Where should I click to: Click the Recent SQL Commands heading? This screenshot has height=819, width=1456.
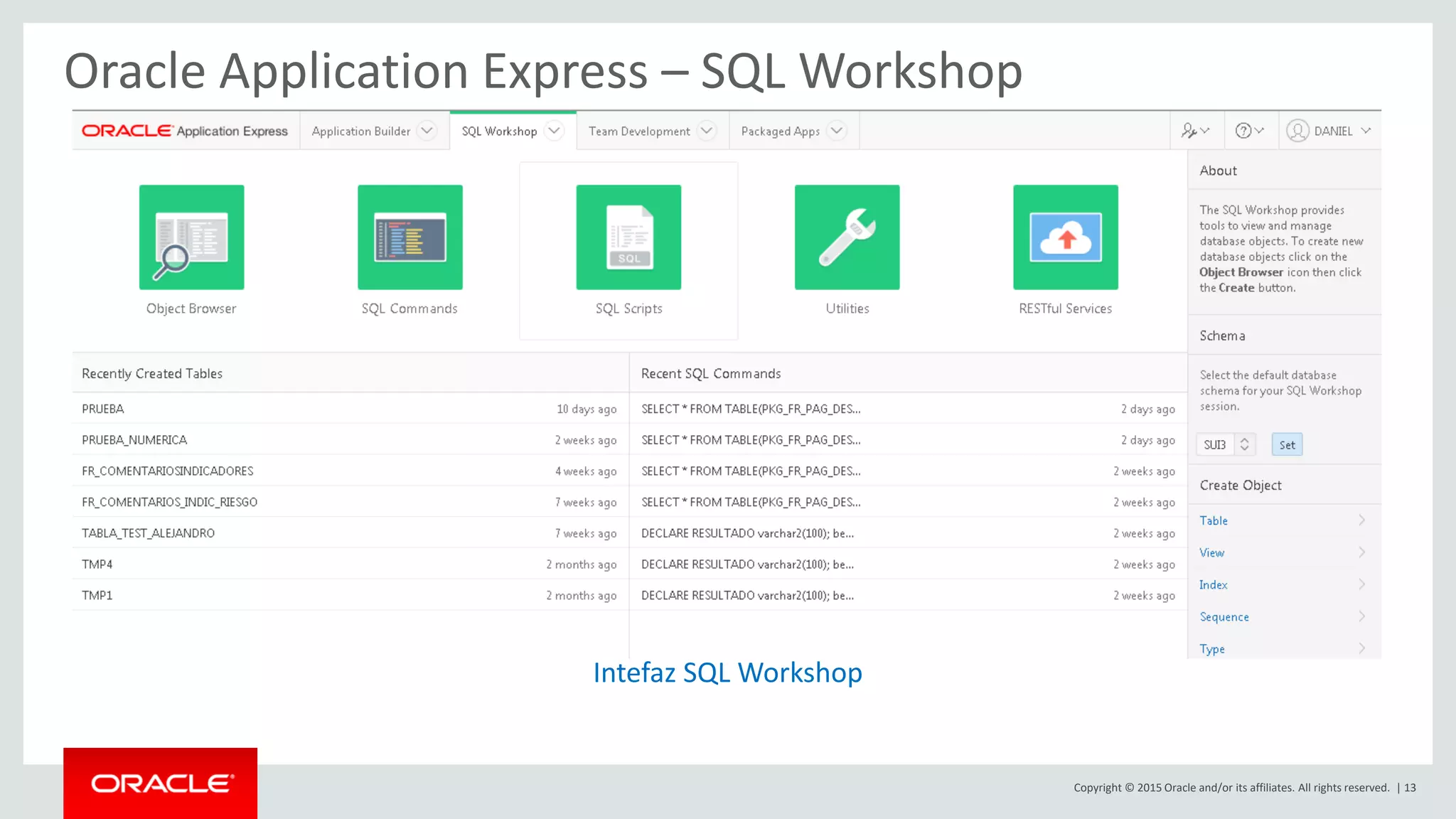[711, 373]
